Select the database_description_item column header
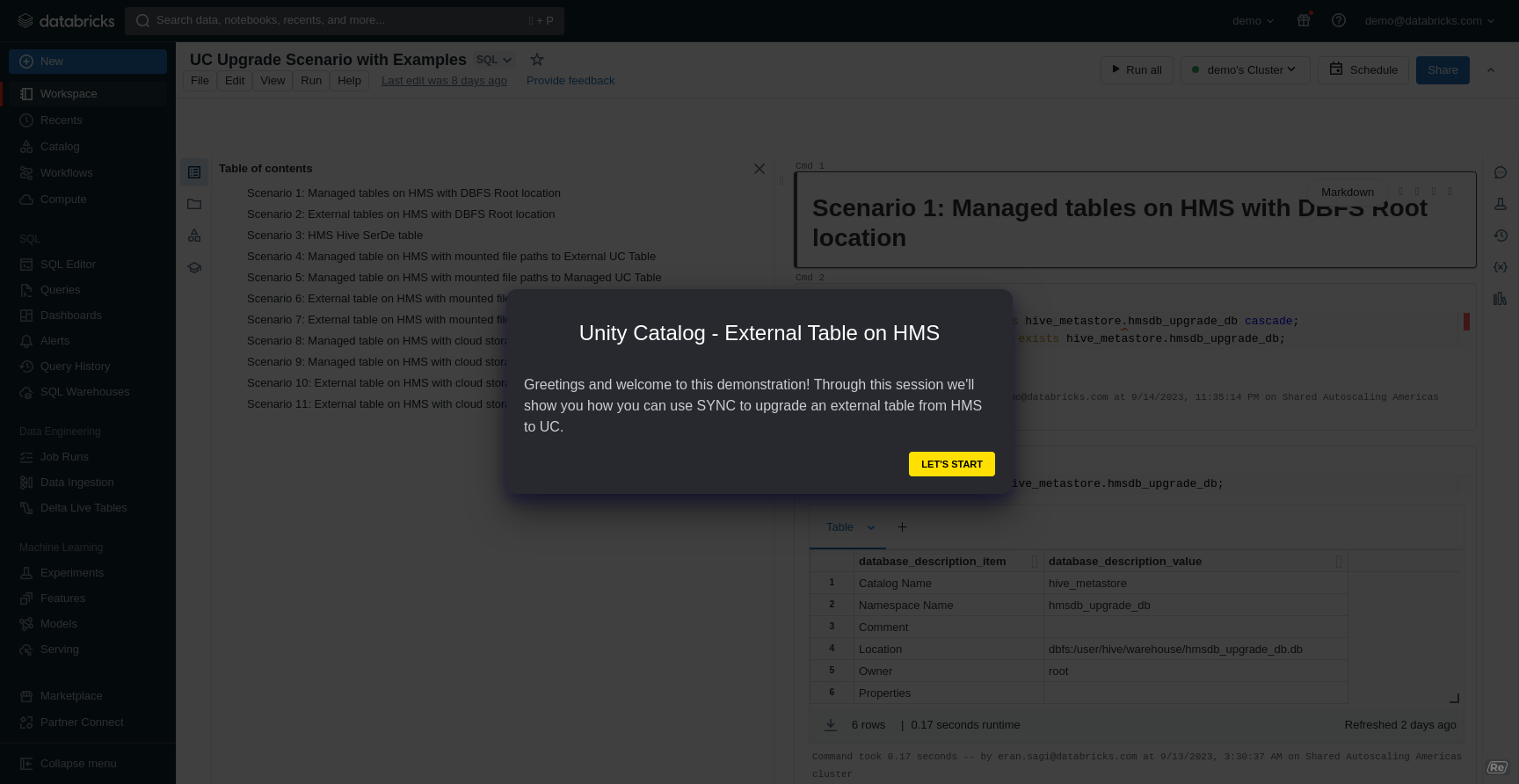1519x784 pixels. point(948,561)
